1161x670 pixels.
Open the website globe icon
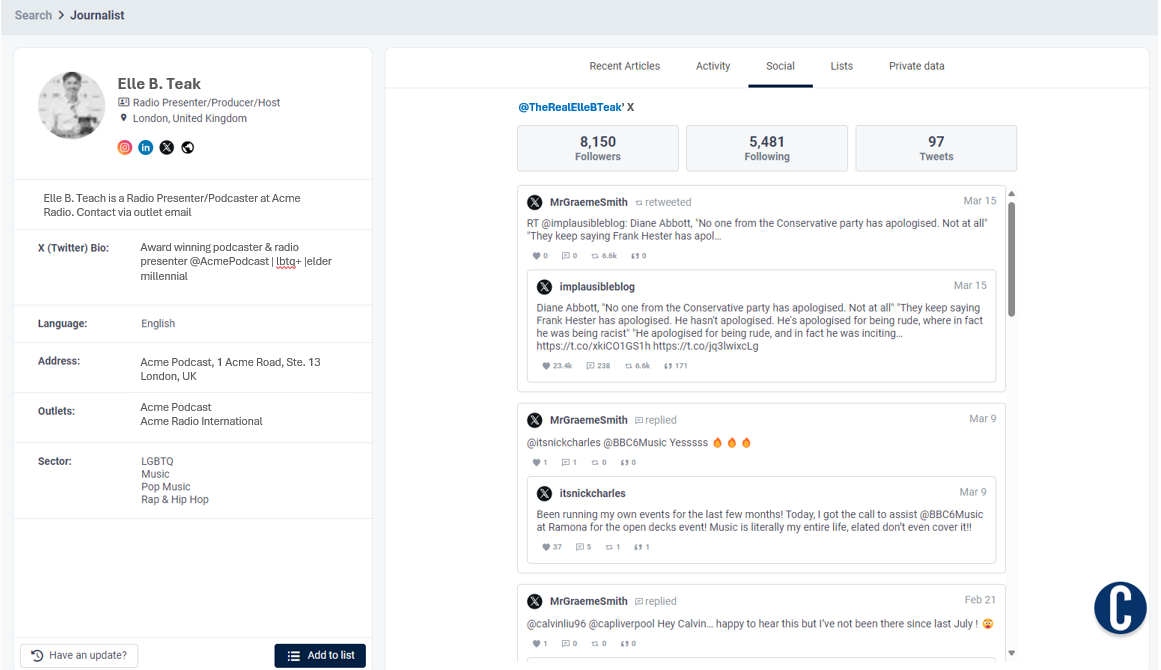(188, 148)
